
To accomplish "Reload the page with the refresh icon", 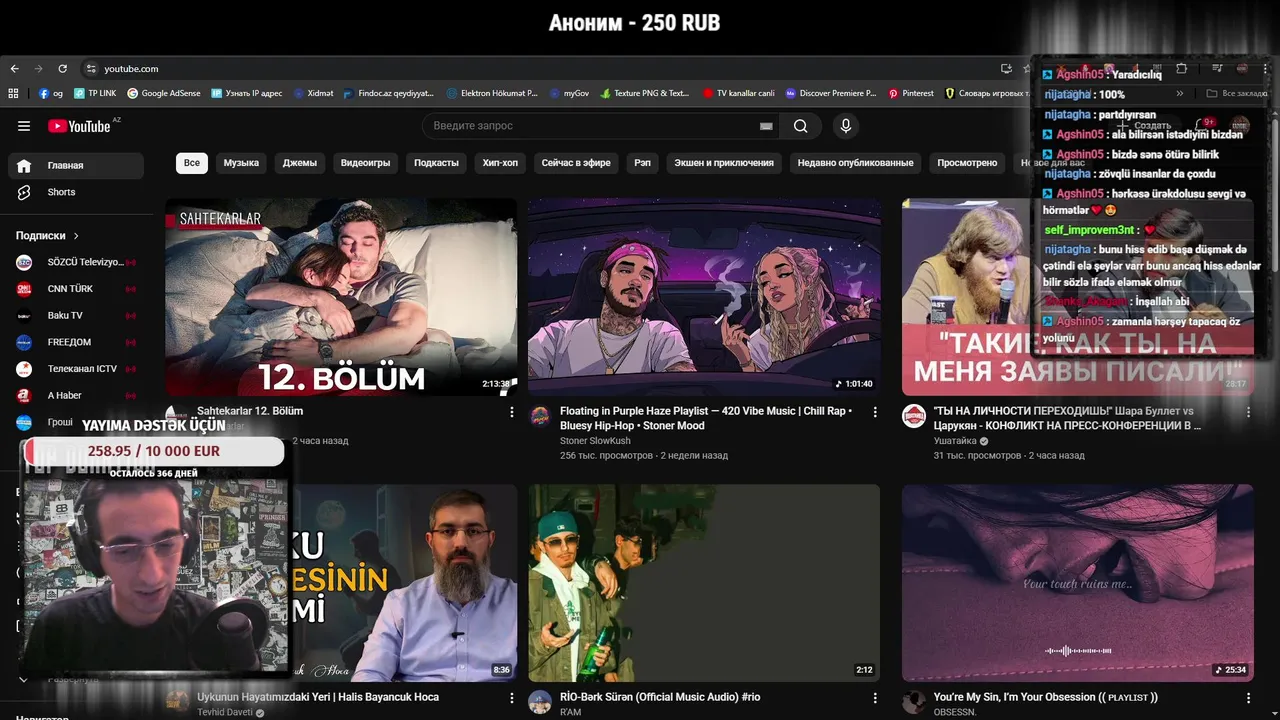I will [62, 69].
